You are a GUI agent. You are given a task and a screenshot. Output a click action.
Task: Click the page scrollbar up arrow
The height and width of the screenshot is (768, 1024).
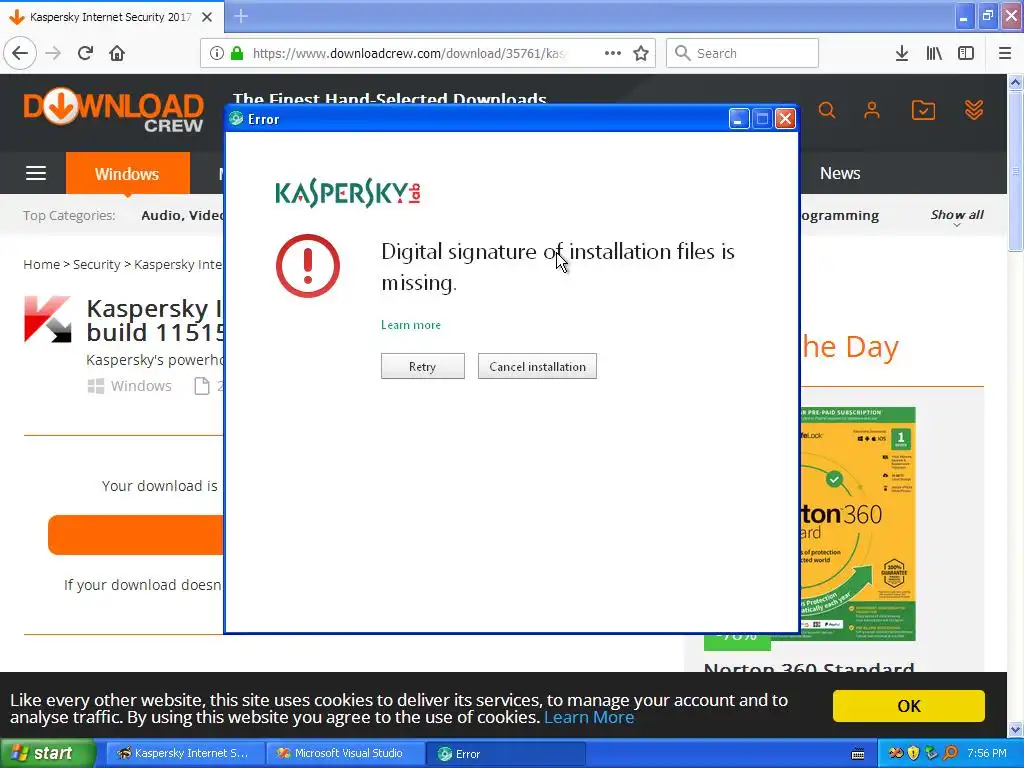pyautogui.click(x=1015, y=82)
